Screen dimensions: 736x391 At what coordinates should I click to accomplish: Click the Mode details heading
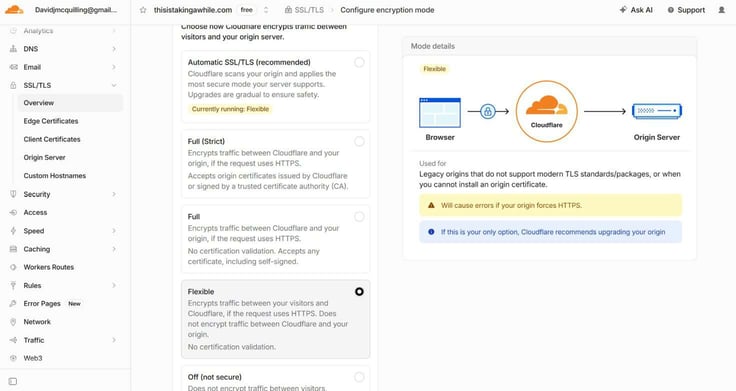432,46
